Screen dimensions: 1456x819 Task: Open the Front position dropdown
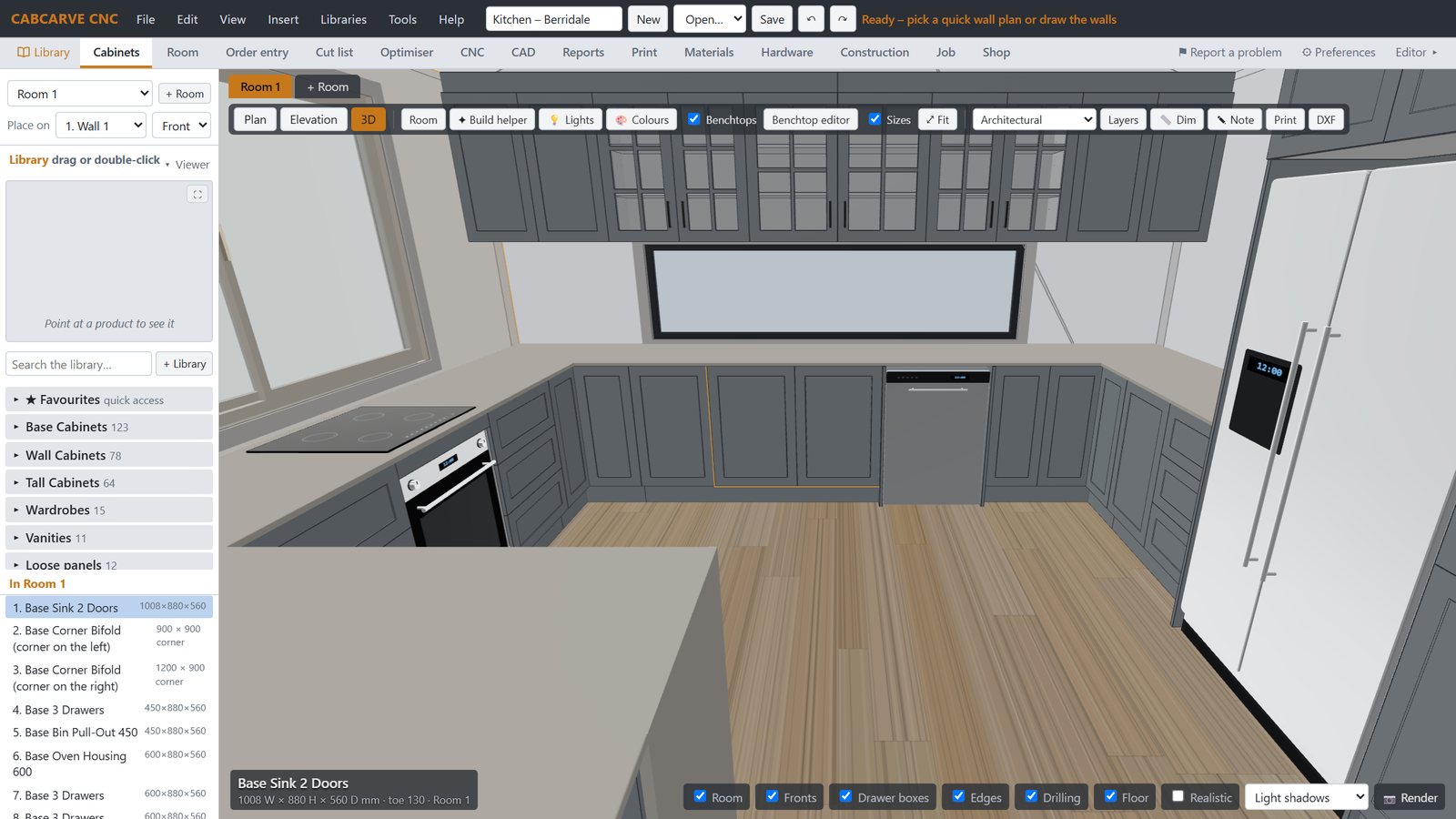pyautogui.click(x=181, y=126)
